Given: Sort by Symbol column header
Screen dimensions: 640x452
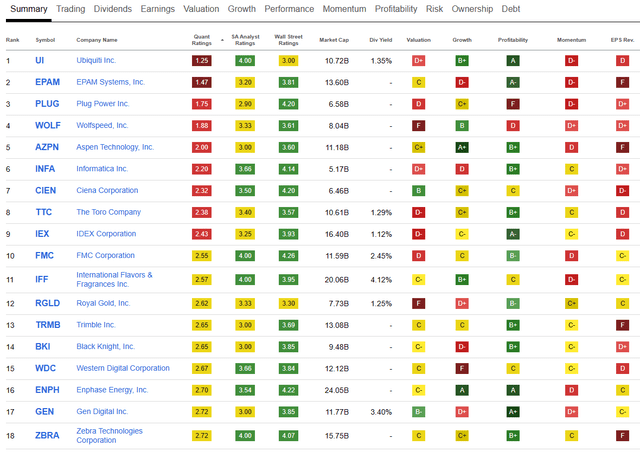Looking at the screenshot, I should point(45,40).
